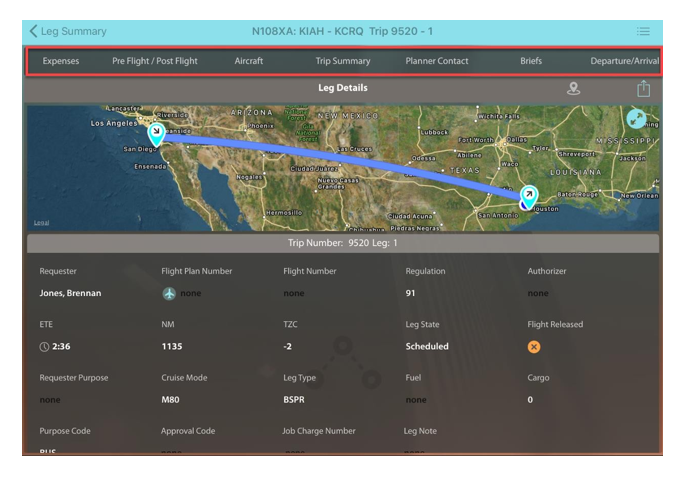Select the arrival marker near San Diego
The width and height of the screenshot is (688, 478).
pyautogui.click(x=157, y=132)
